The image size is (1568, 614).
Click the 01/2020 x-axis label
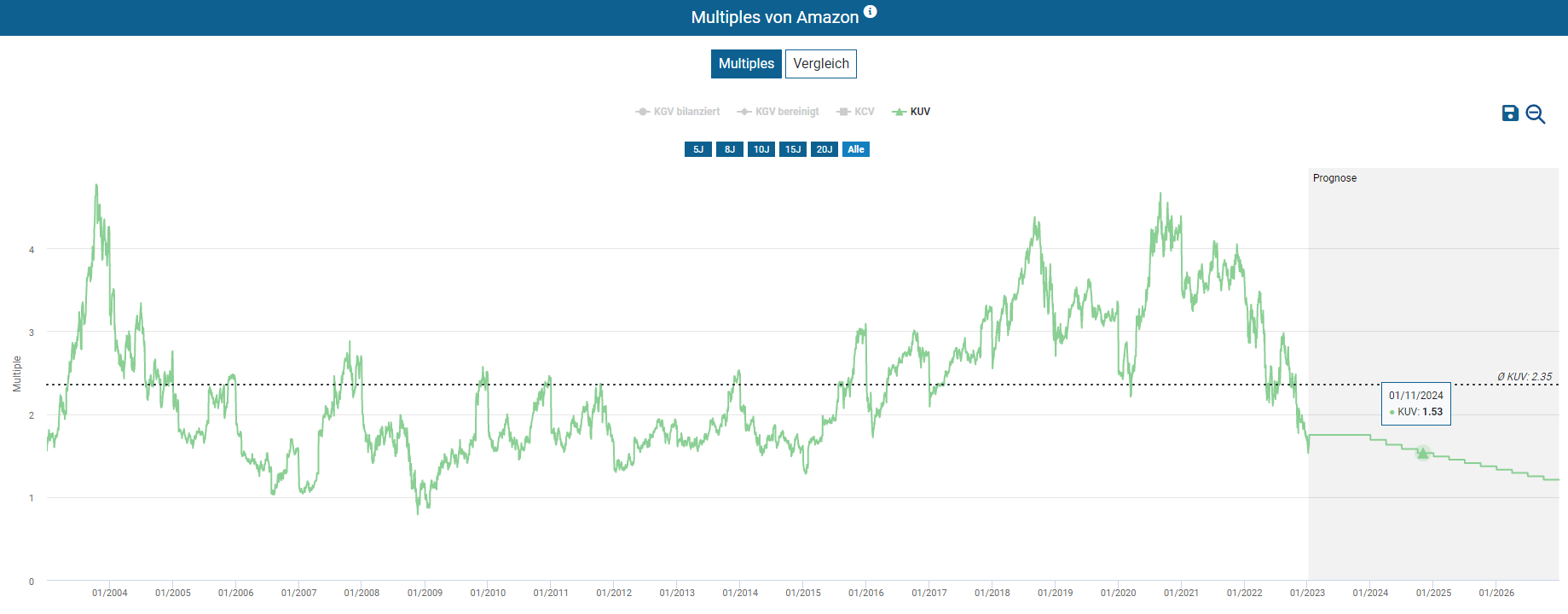click(x=1118, y=593)
